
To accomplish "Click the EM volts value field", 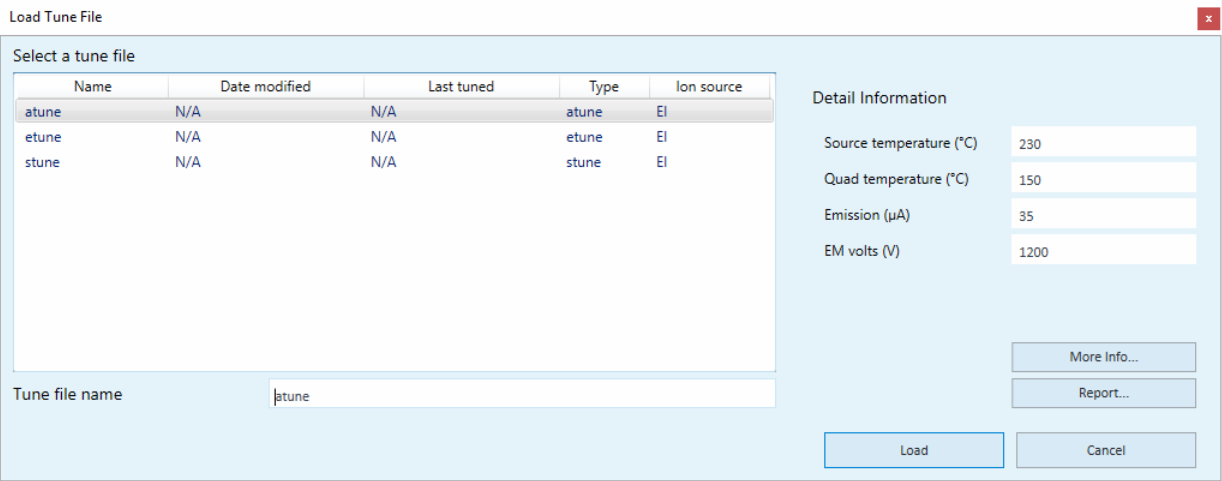I will coord(1104,251).
